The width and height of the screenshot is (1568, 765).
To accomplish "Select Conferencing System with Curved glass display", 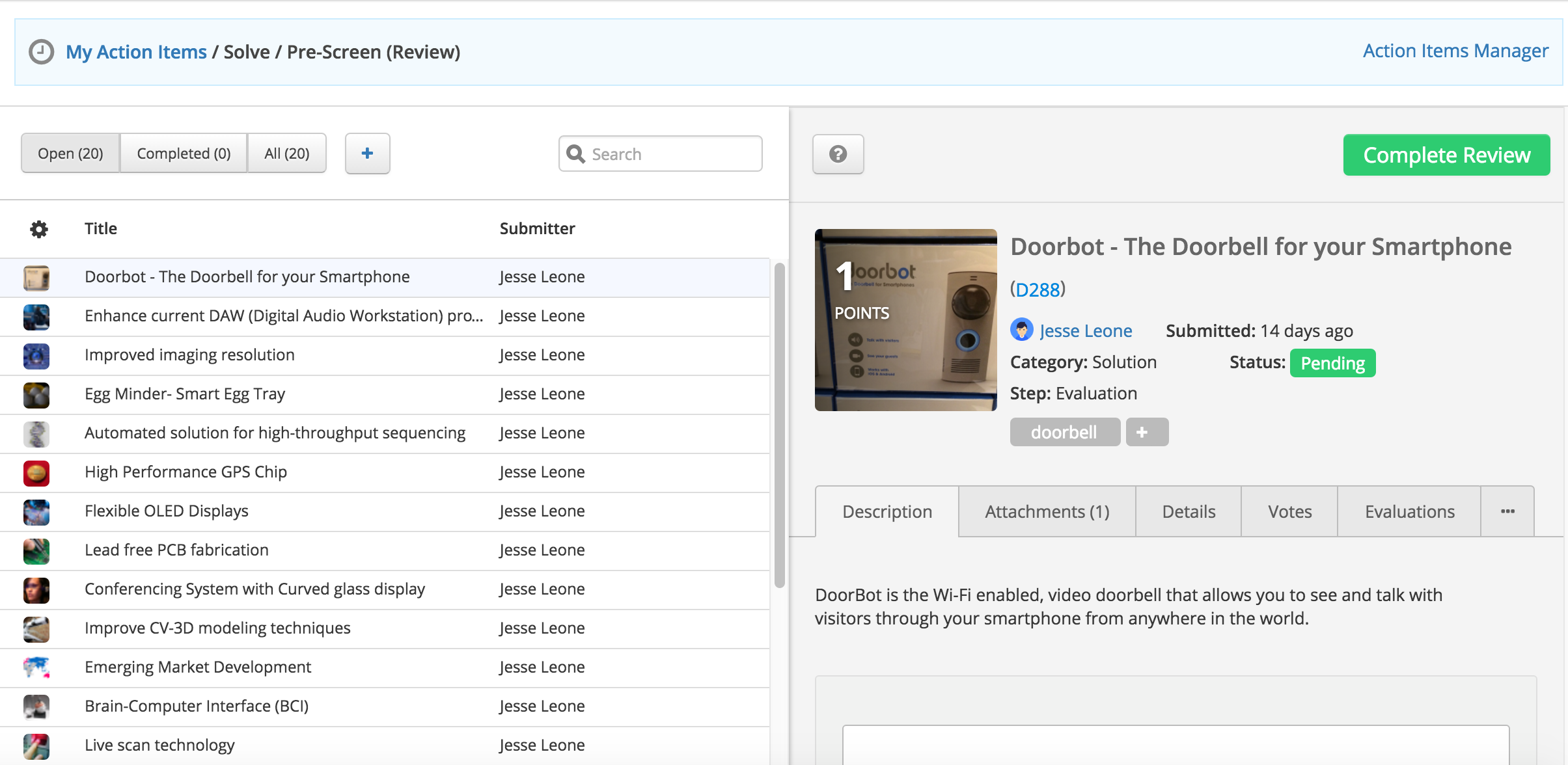I will [x=254, y=589].
